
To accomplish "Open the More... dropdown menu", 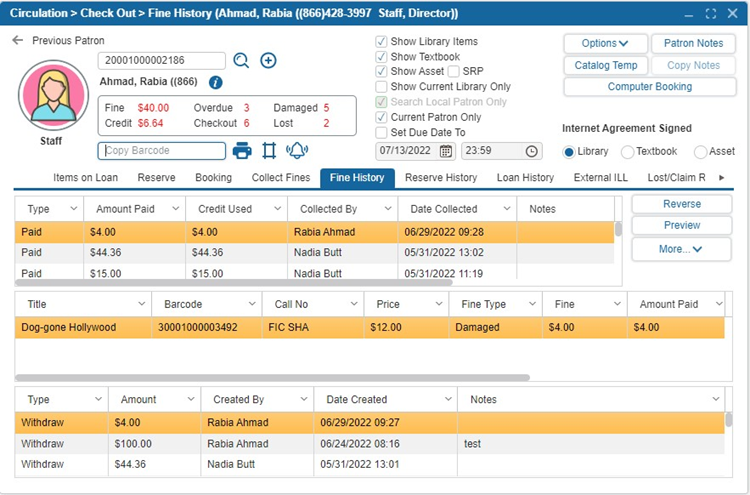I will 681,249.
